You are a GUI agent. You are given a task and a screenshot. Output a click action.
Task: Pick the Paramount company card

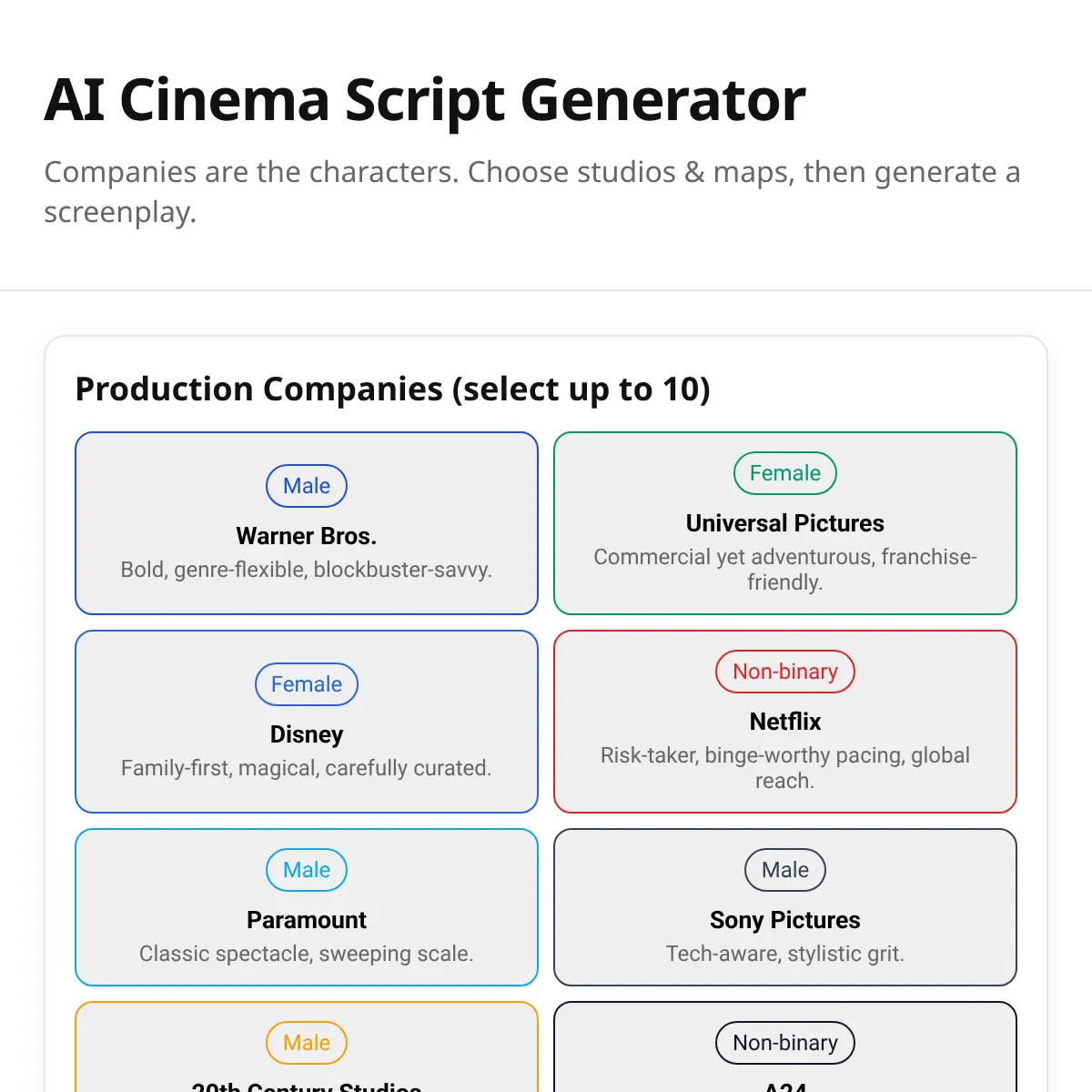[x=307, y=907]
